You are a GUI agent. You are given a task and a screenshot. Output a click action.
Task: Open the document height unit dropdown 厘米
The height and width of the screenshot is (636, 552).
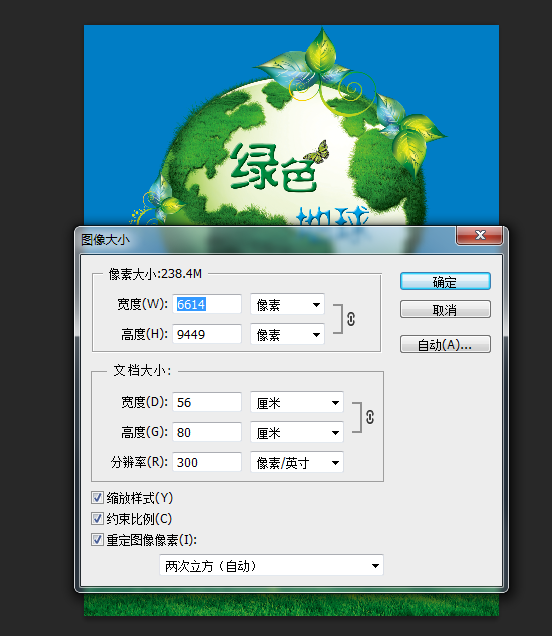297,432
